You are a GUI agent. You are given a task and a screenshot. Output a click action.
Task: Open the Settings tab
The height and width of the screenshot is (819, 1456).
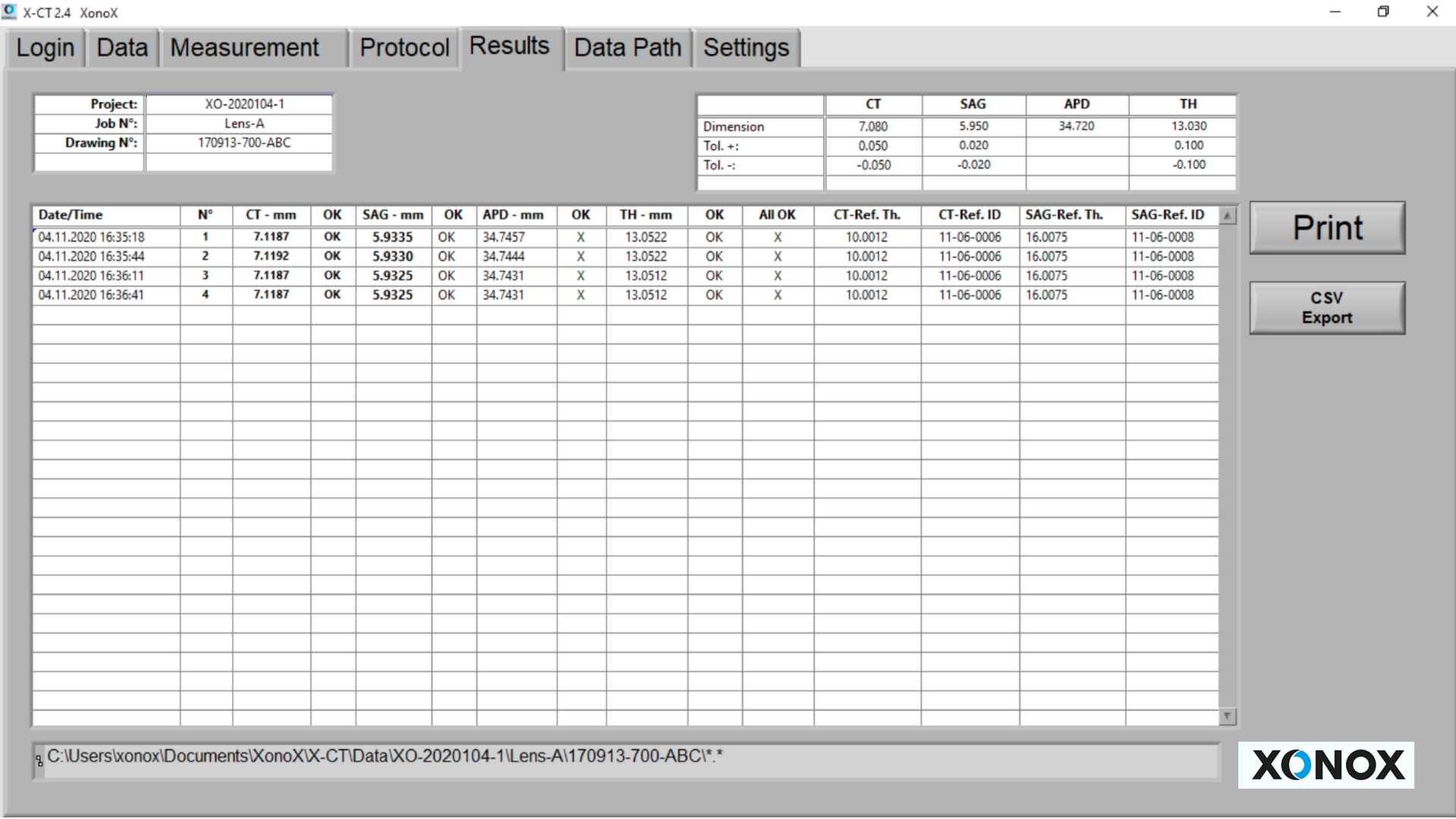click(745, 48)
